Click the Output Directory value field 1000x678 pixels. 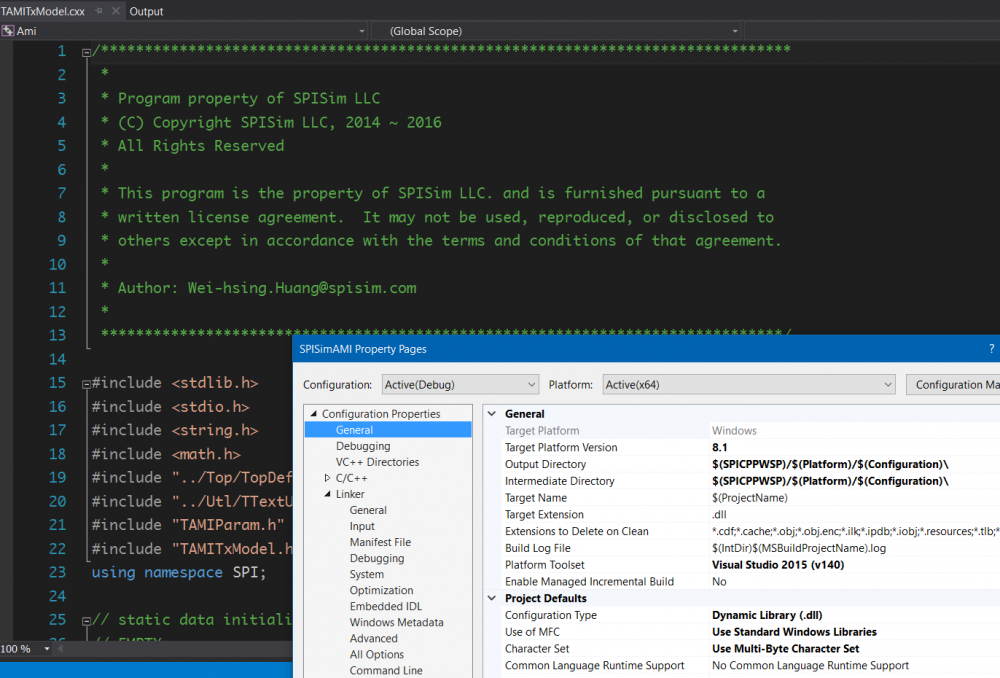point(830,464)
